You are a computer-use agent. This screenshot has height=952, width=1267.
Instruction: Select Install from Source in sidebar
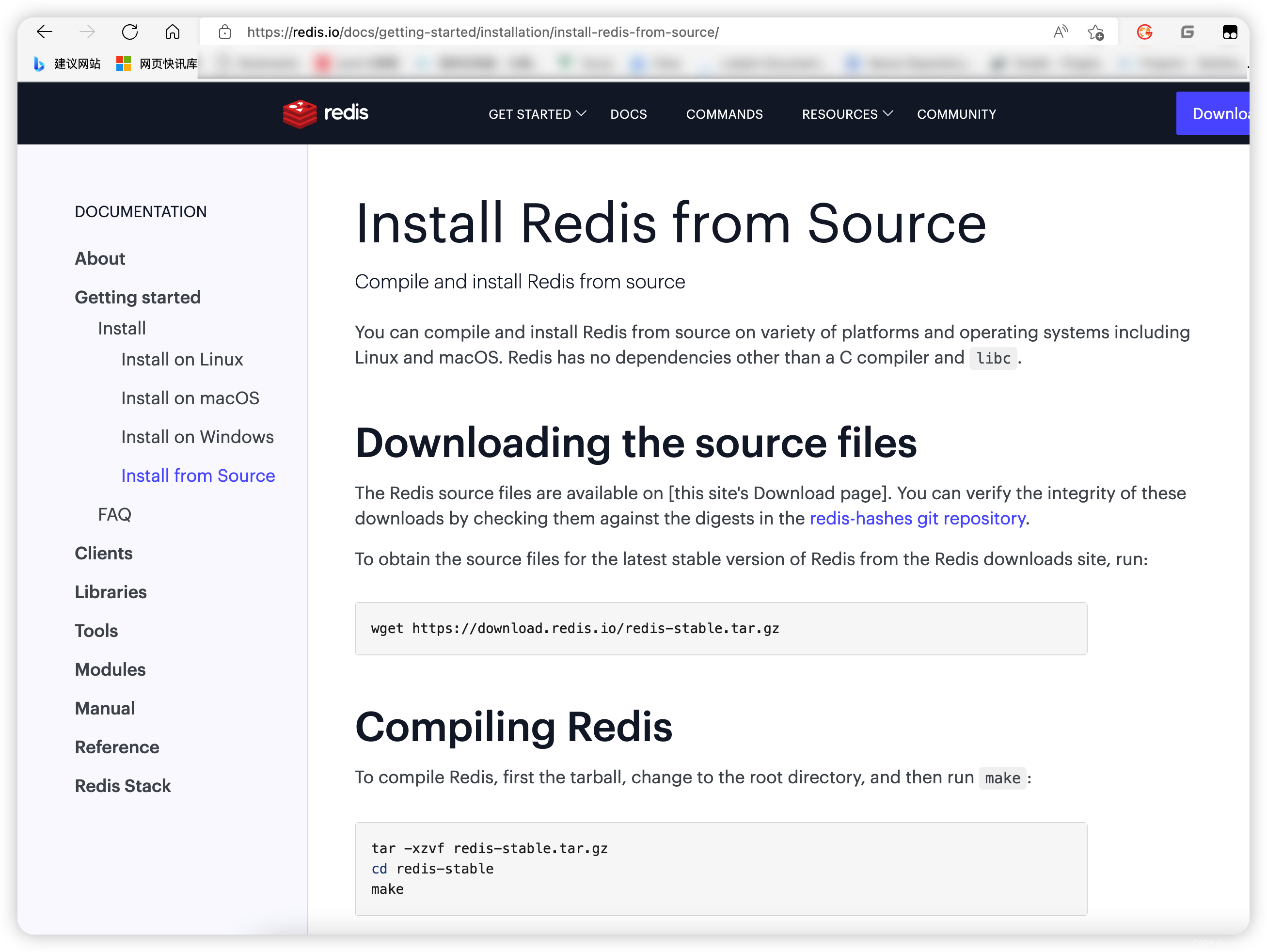198,476
